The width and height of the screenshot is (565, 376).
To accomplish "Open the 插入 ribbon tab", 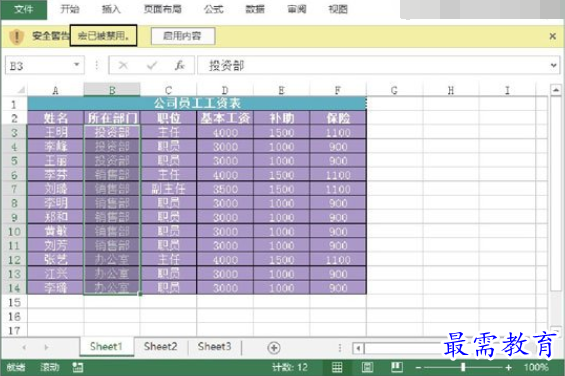I will [x=111, y=9].
